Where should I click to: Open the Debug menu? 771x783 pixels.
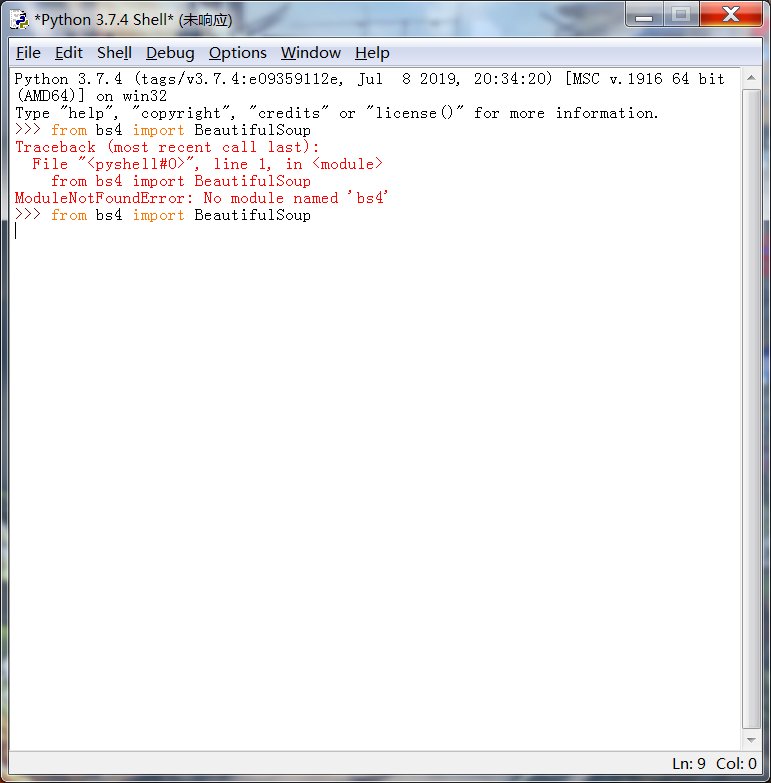(x=170, y=53)
